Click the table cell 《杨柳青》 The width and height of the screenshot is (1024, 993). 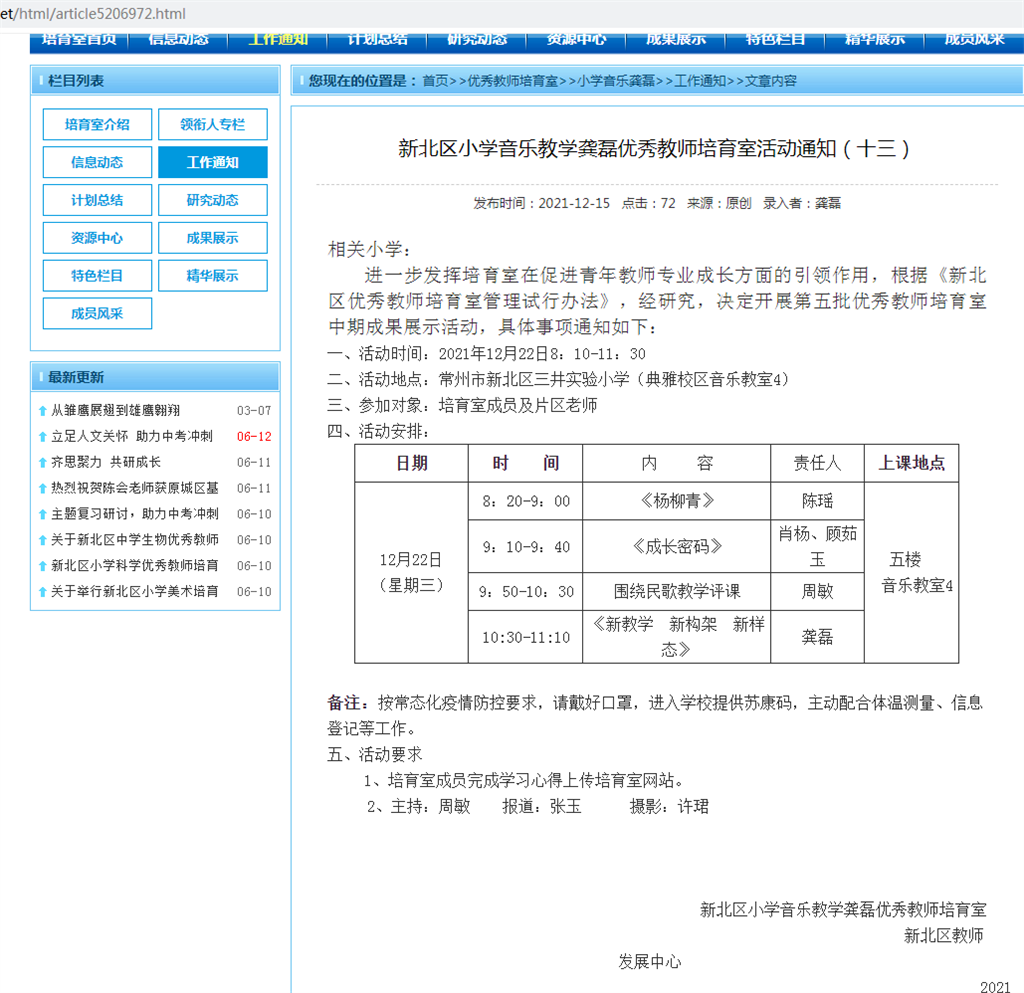(677, 501)
